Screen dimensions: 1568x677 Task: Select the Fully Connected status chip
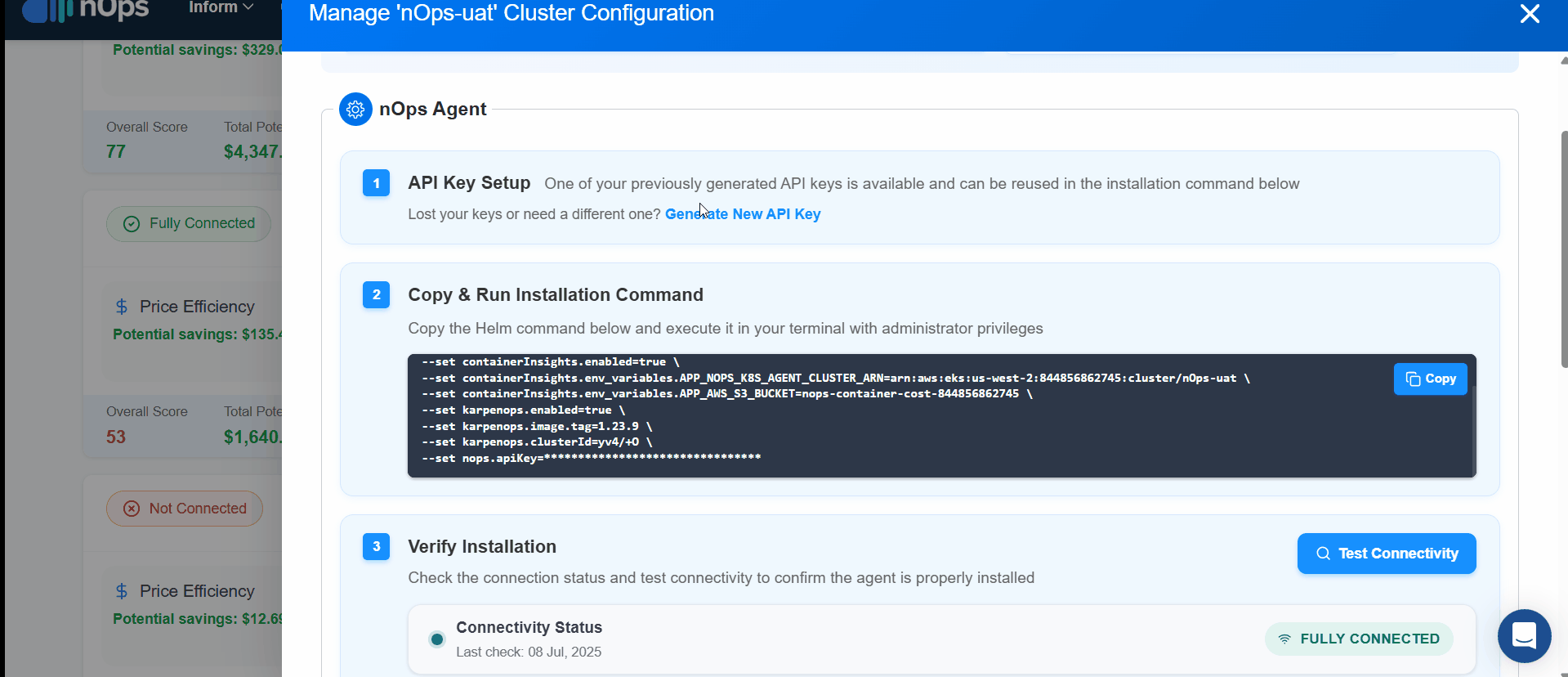coord(189,223)
